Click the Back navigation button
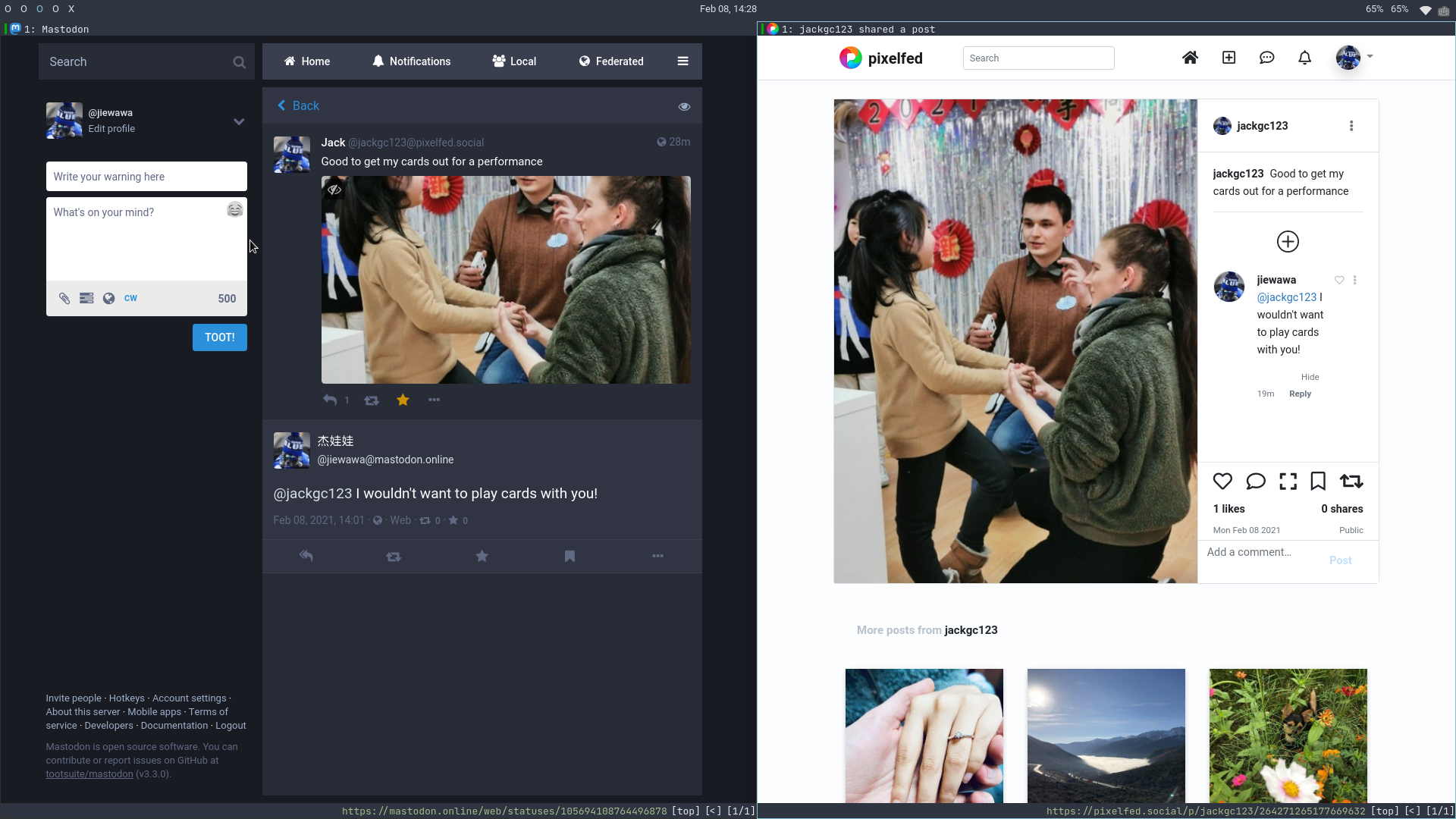The width and height of the screenshot is (1456, 819). 298,105
